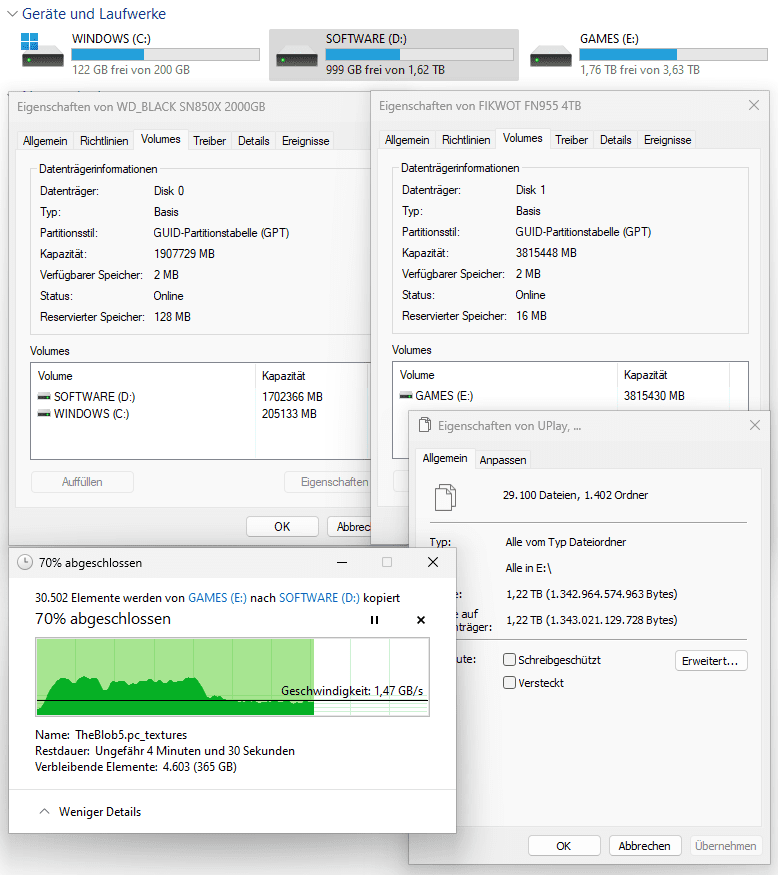Click the 3815430 MB capacity value
This screenshot has height=875, width=778.
(x=654, y=396)
